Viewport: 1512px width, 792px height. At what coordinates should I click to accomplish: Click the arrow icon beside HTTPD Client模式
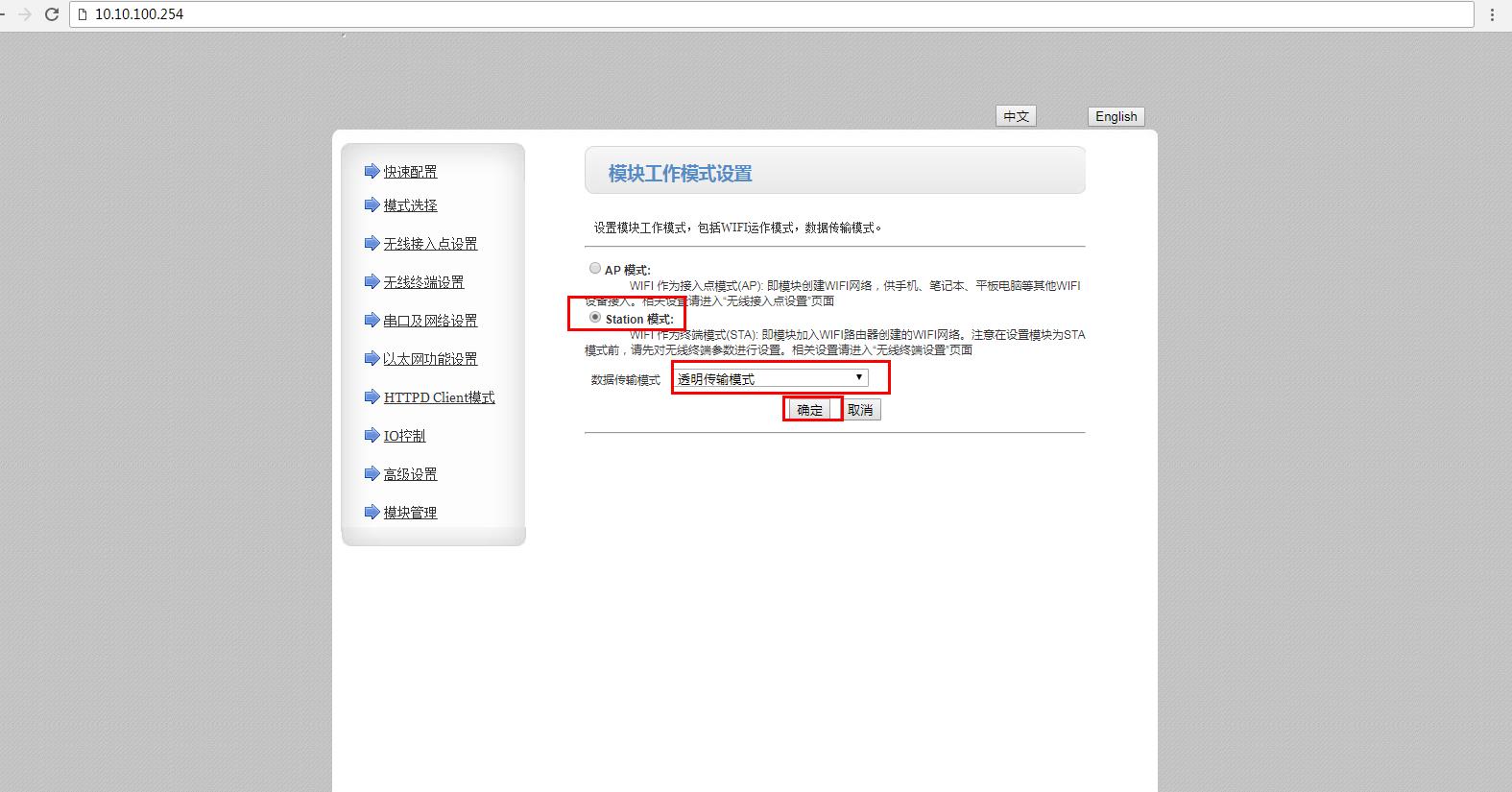point(372,396)
